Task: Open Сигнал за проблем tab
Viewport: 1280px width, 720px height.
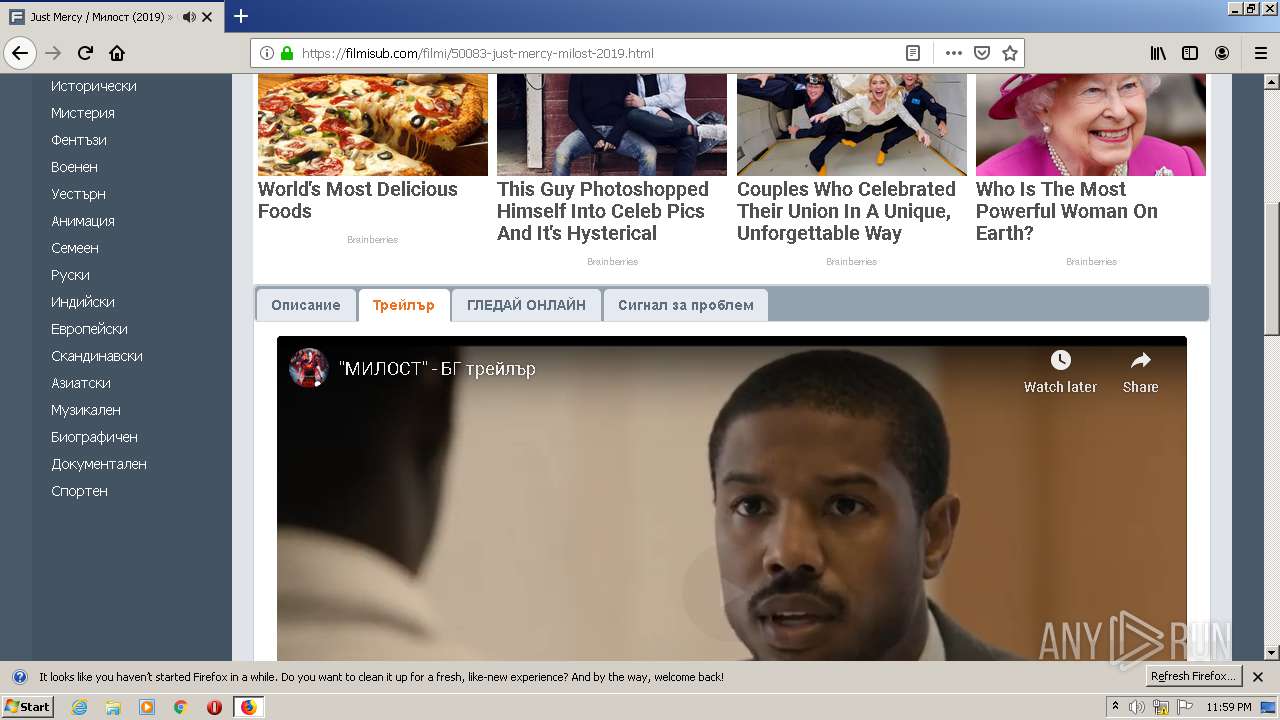Action: pyautogui.click(x=686, y=305)
